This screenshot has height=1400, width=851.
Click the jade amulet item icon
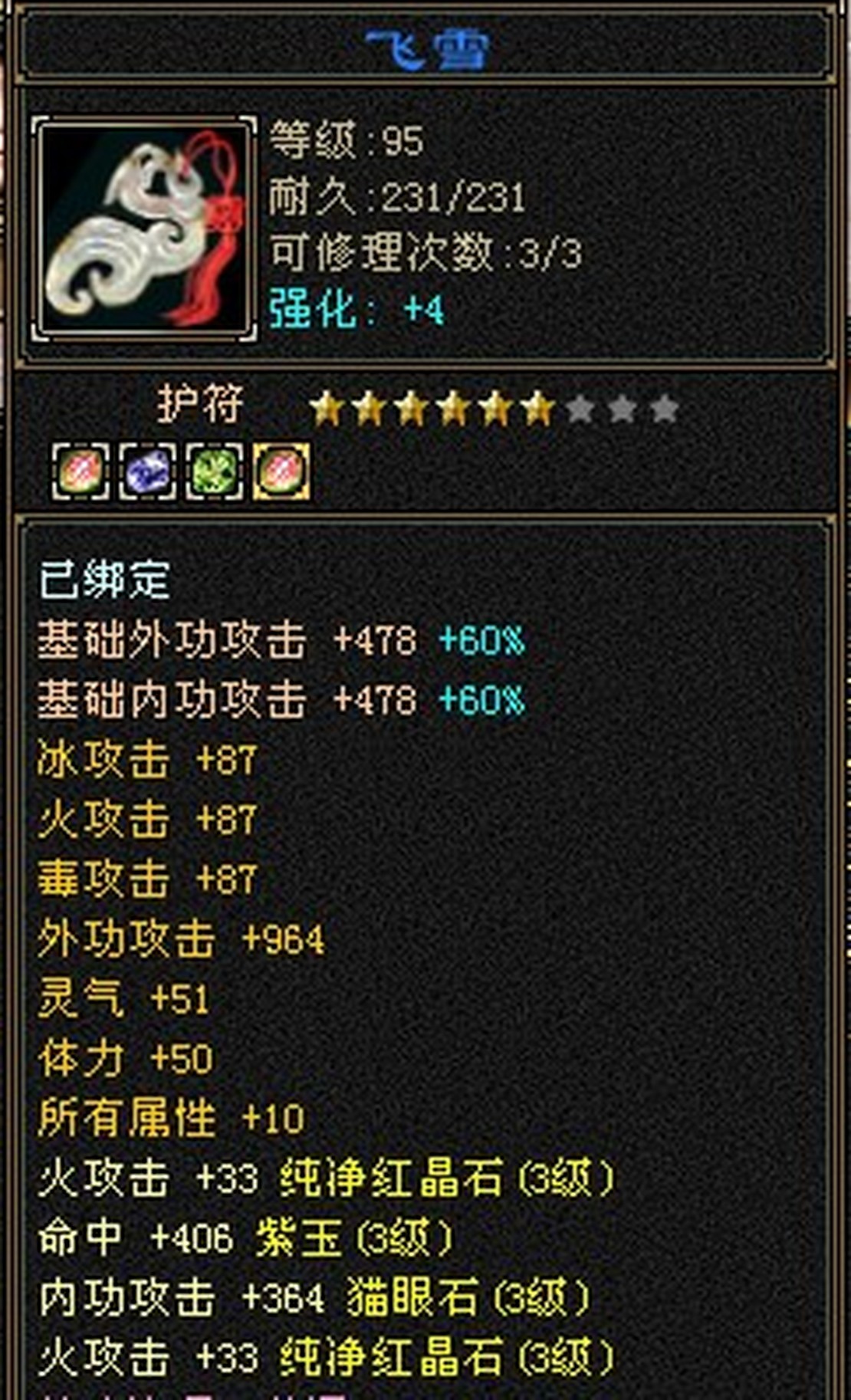point(144,228)
